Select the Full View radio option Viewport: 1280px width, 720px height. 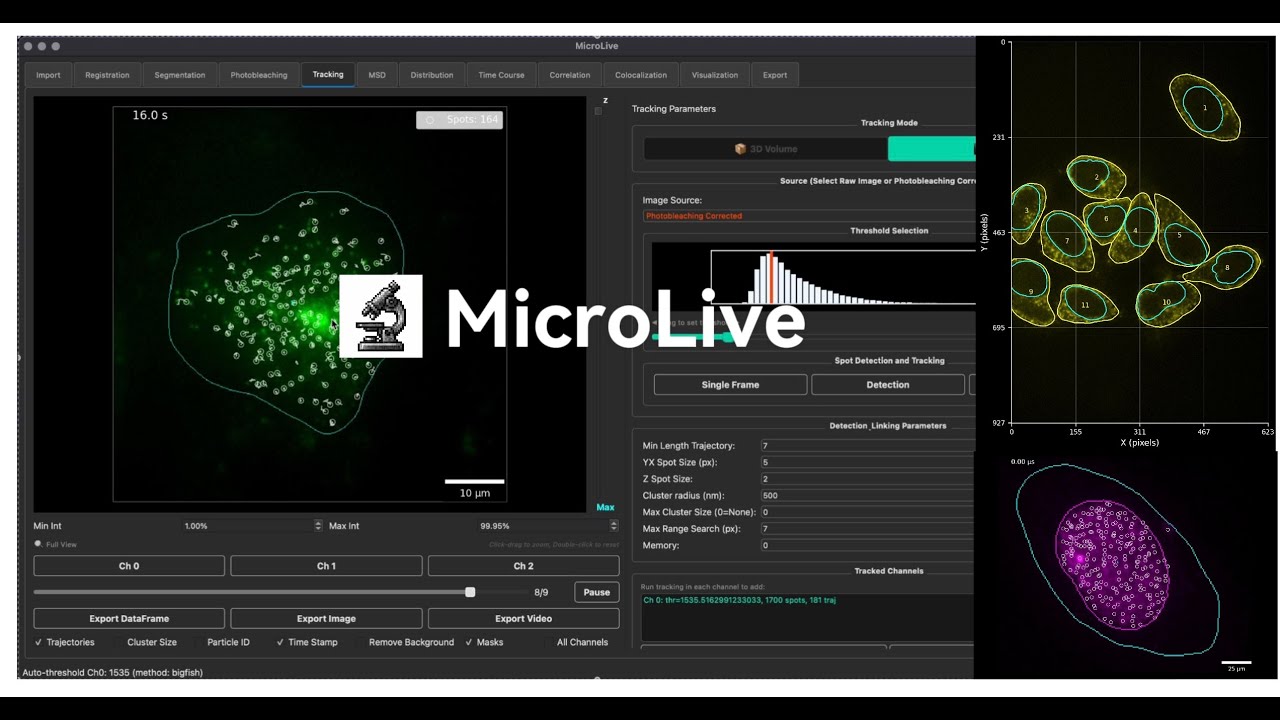point(55,544)
